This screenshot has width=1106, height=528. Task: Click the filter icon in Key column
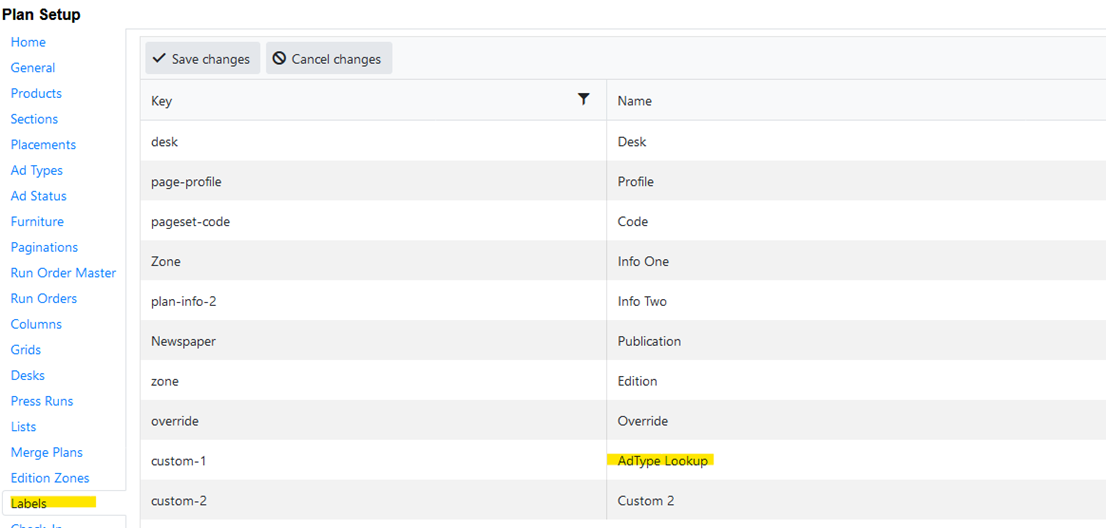point(584,99)
